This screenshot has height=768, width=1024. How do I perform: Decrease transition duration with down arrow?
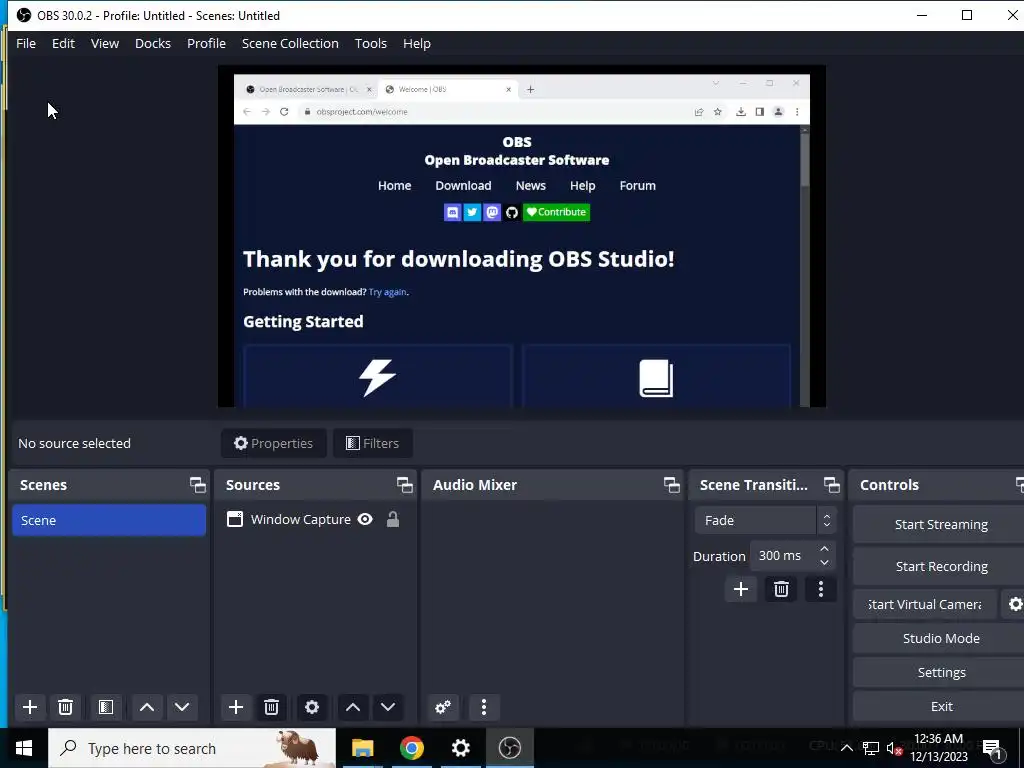coord(824,563)
